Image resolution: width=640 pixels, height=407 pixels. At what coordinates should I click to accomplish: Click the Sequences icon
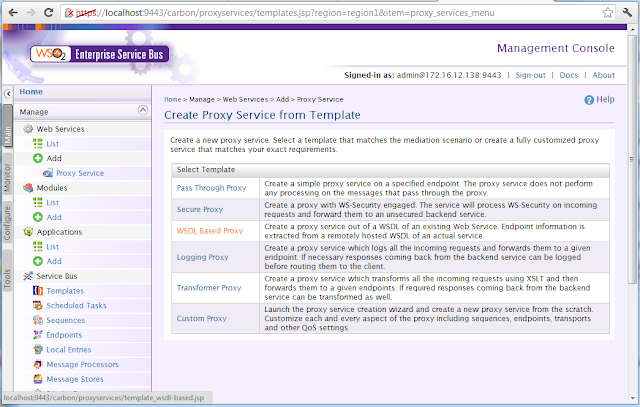click(38, 320)
